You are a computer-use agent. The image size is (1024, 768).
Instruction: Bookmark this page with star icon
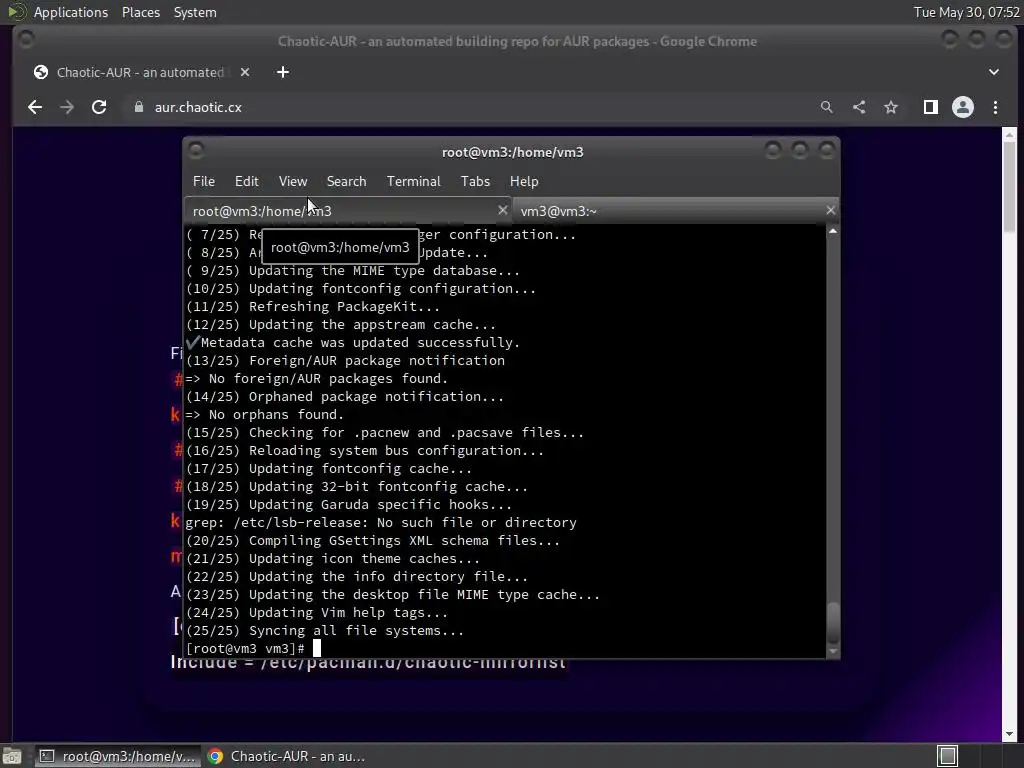click(891, 107)
